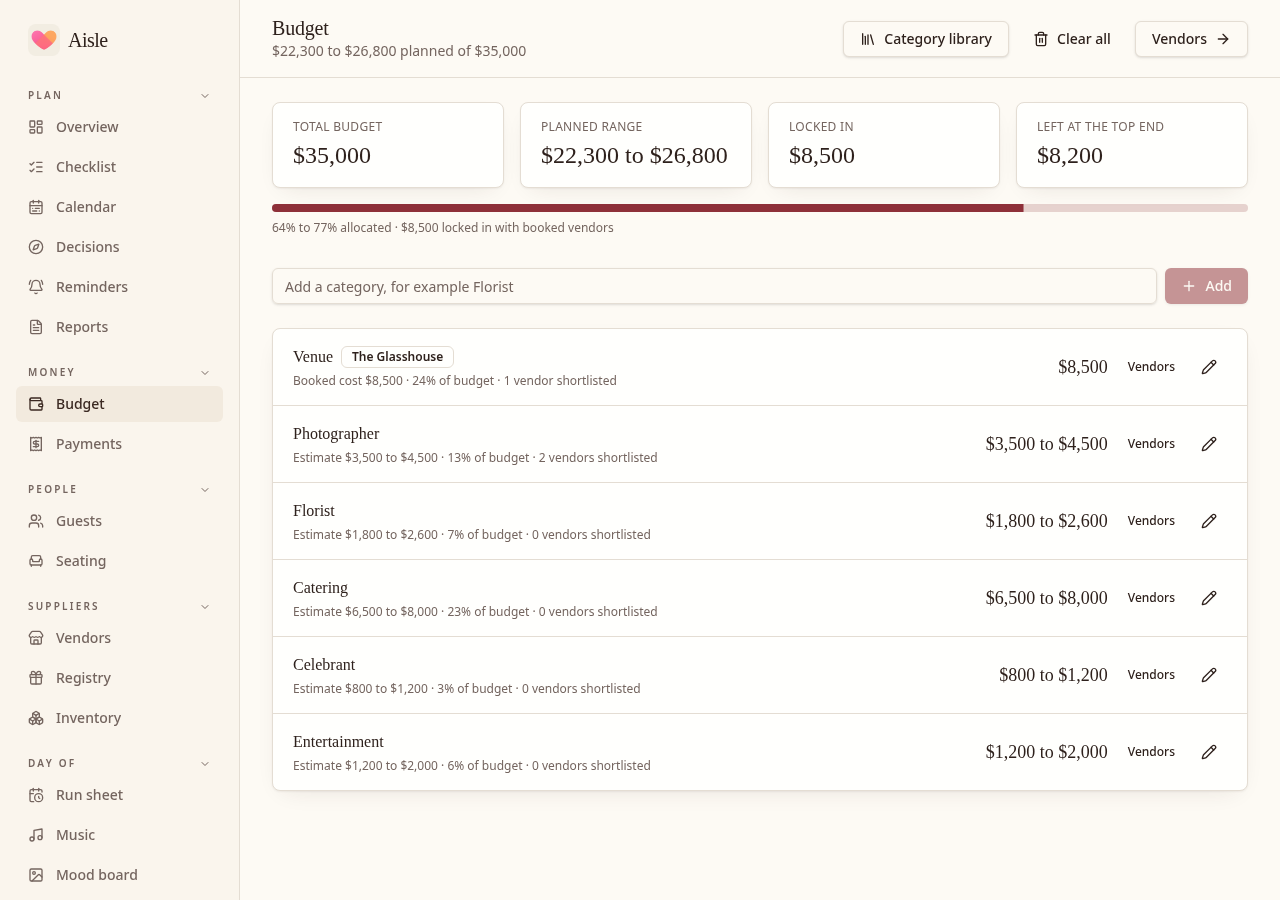Click The Glasshouse vendor tag
1280x900 pixels.
397,357
